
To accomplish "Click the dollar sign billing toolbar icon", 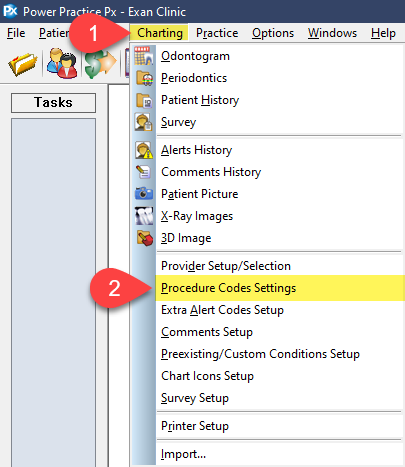I will tap(100, 64).
